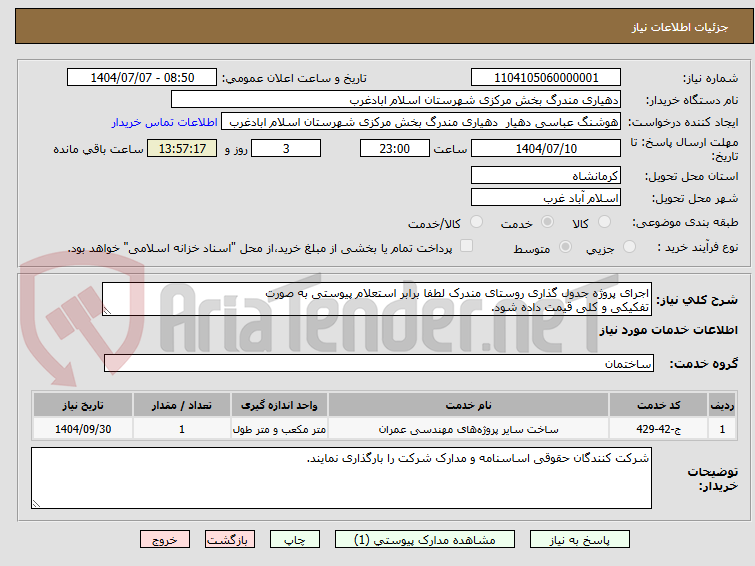Image resolution: width=755 pixels, height=566 pixels.
Task: Select the متوسط purchase type radio
Action: [x=565, y=247]
